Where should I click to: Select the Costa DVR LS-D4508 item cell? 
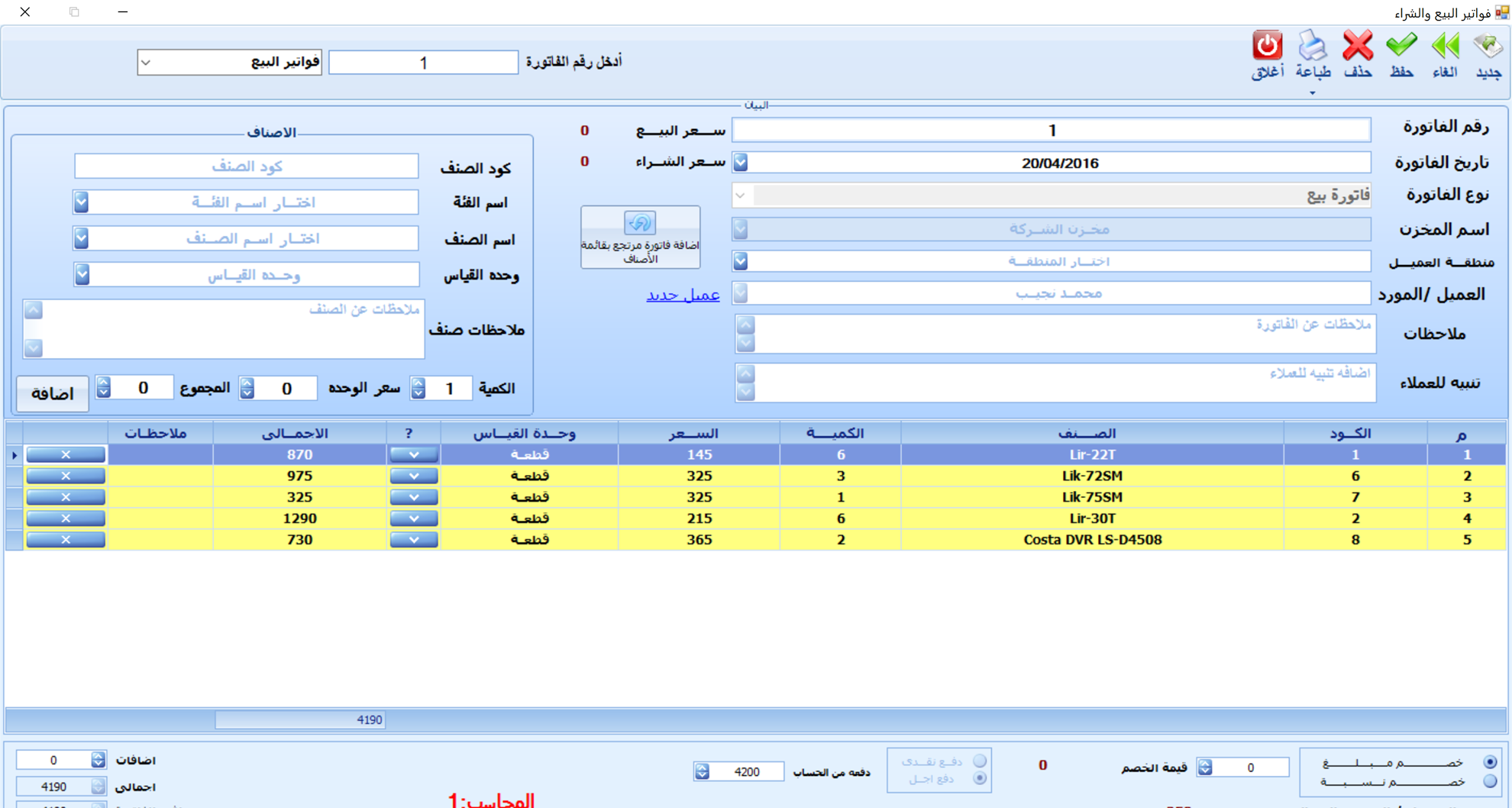1092,540
